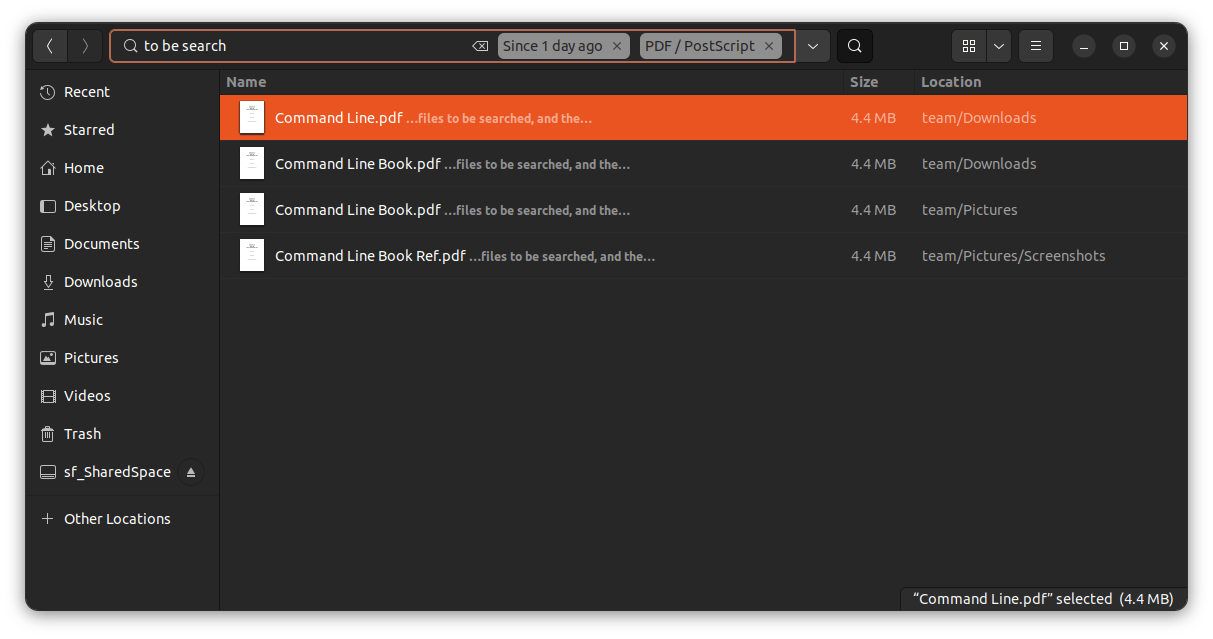This screenshot has width=1213, height=639.
Task: Open Trash from the sidebar
Action: 82,434
